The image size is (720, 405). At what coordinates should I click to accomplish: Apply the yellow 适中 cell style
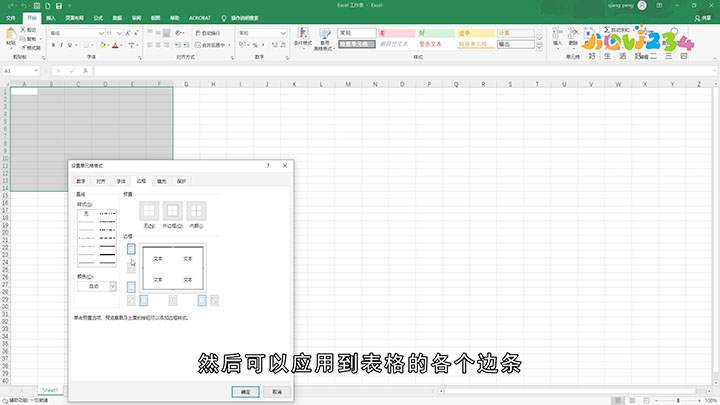point(476,33)
